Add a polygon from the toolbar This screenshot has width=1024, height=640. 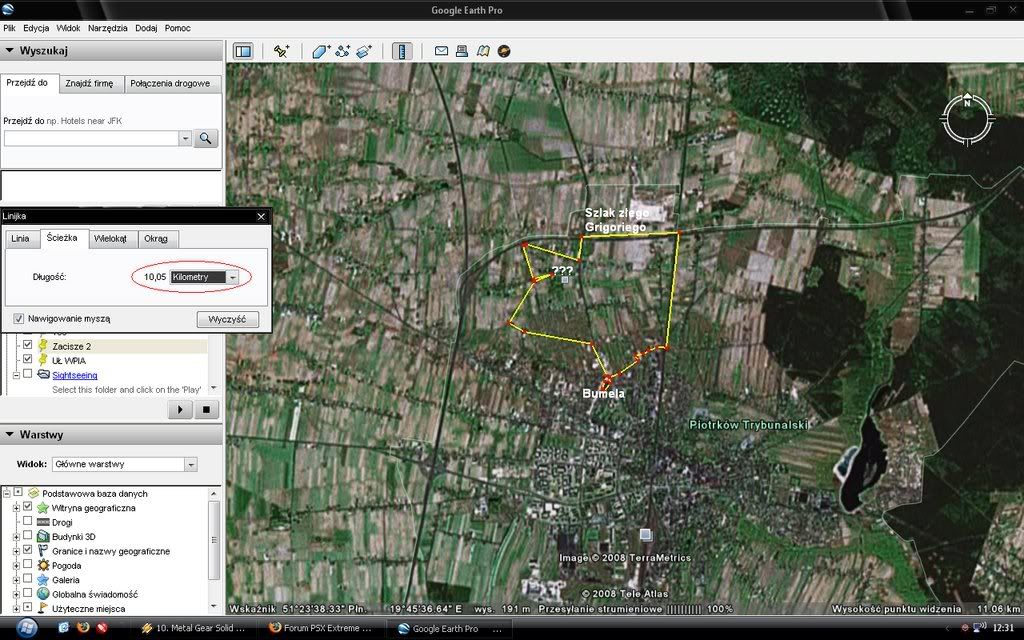[x=321, y=51]
